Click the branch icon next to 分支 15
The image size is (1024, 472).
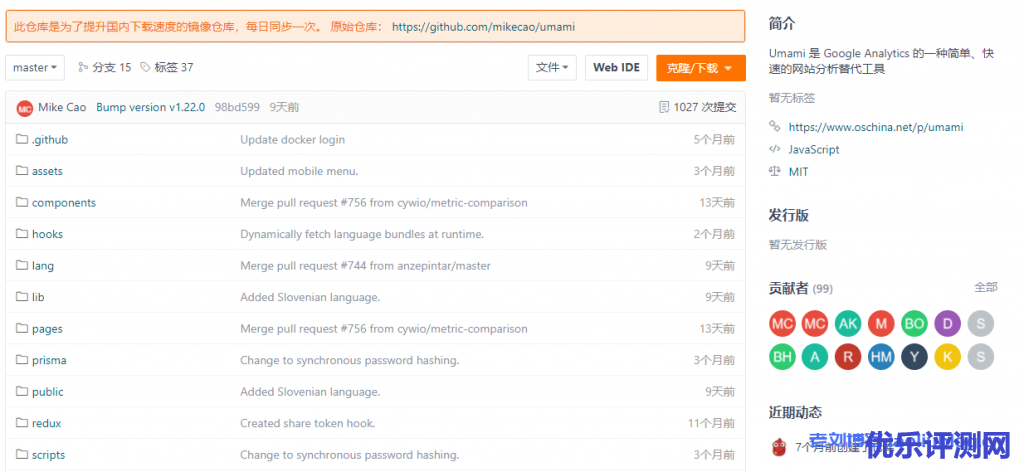tap(83, 68)
